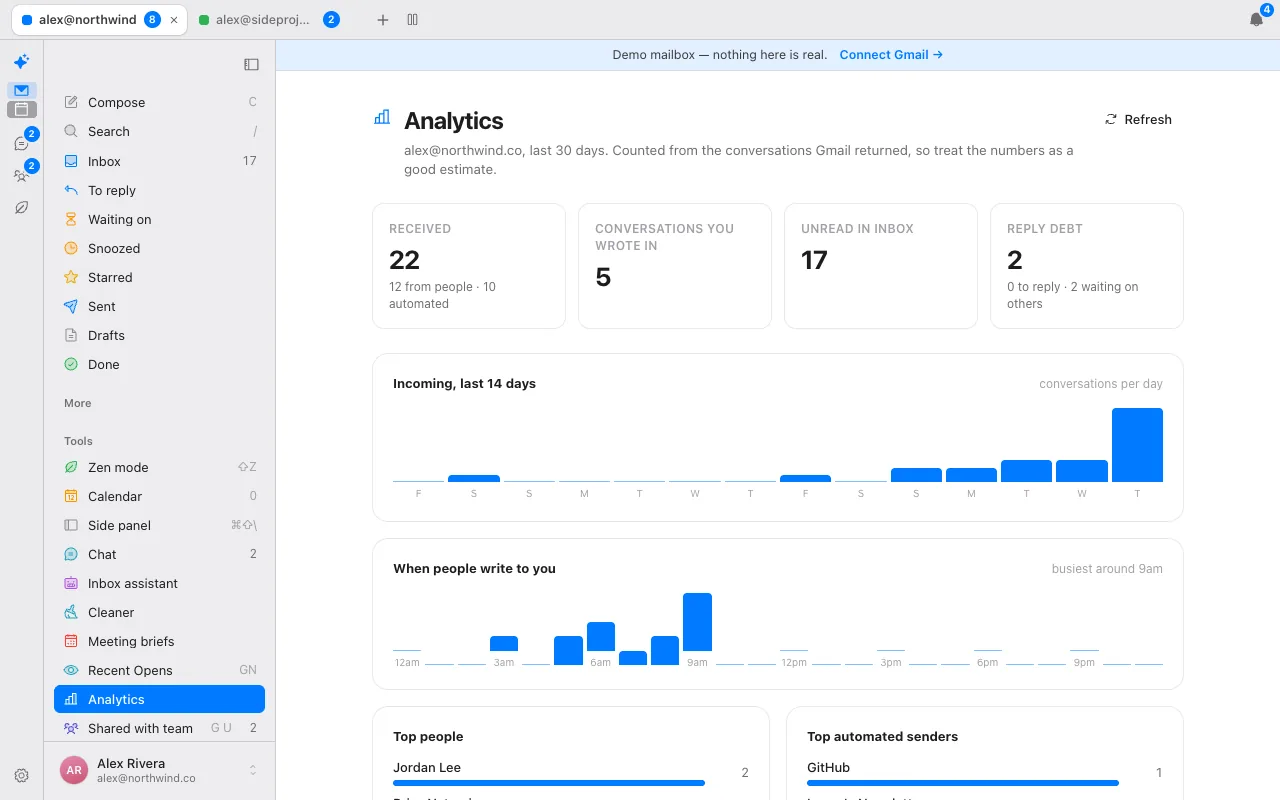Select Analytics in the sidebar
The height and width of the screenshot is (800, 1280).
(160, 699)
